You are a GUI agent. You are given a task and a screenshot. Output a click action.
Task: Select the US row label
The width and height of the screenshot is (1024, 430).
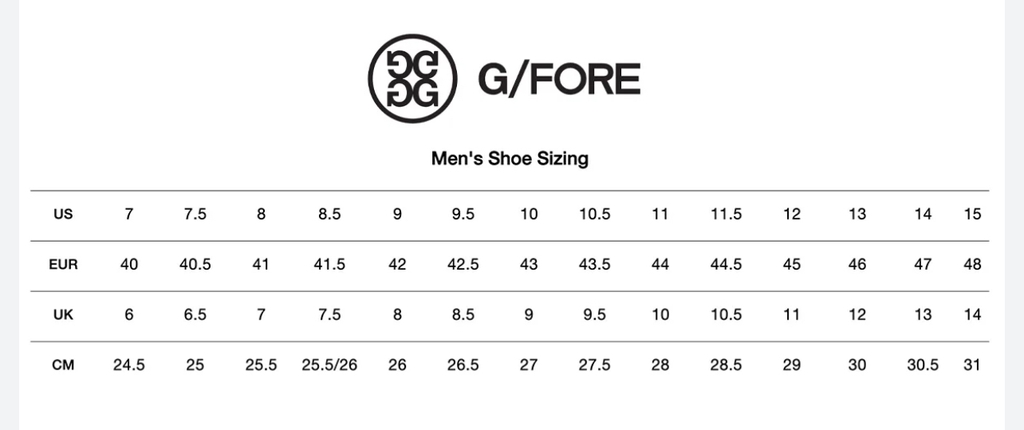[63, 214]
